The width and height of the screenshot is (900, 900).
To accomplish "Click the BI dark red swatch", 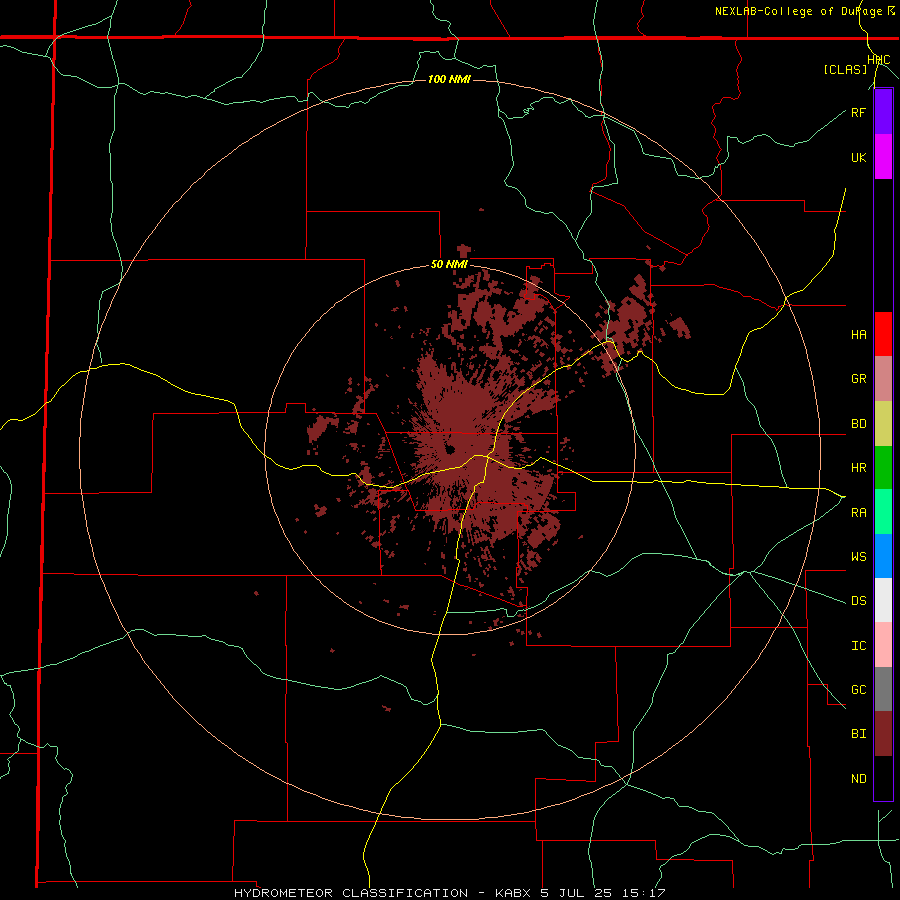I will point(883,734).
